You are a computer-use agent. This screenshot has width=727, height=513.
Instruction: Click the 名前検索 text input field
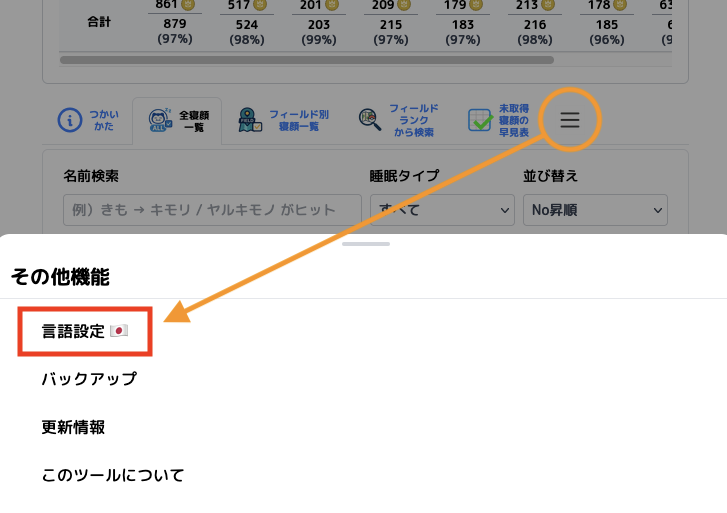[x=212, y=210]
